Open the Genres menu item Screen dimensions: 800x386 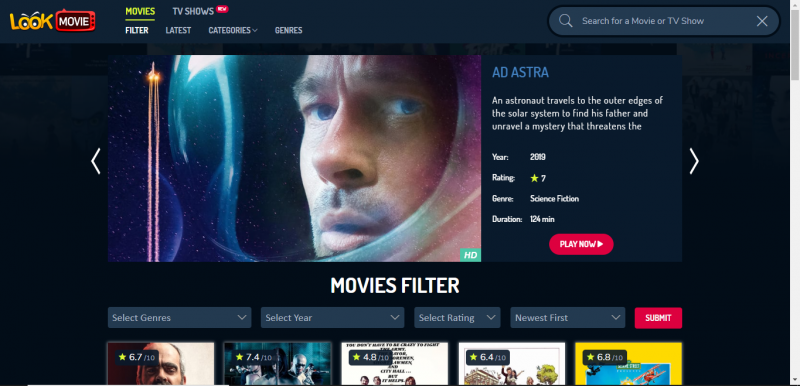pyautogui.click(x=288, y=30)
